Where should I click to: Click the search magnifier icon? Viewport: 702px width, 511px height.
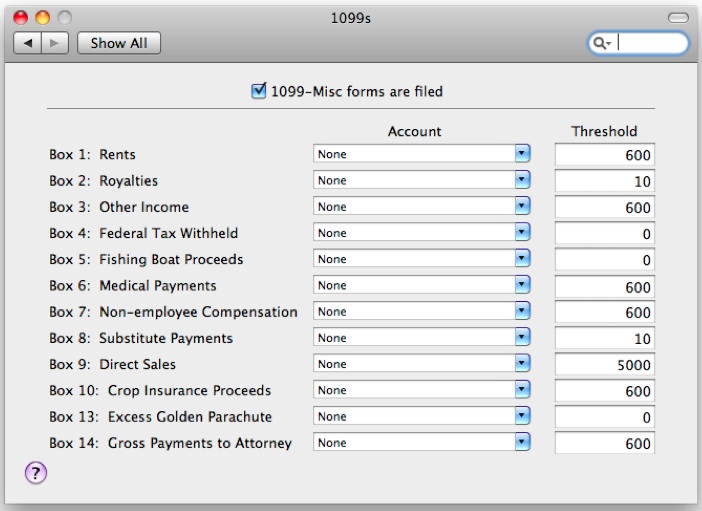pyautogui.click(x=601, y=43)
